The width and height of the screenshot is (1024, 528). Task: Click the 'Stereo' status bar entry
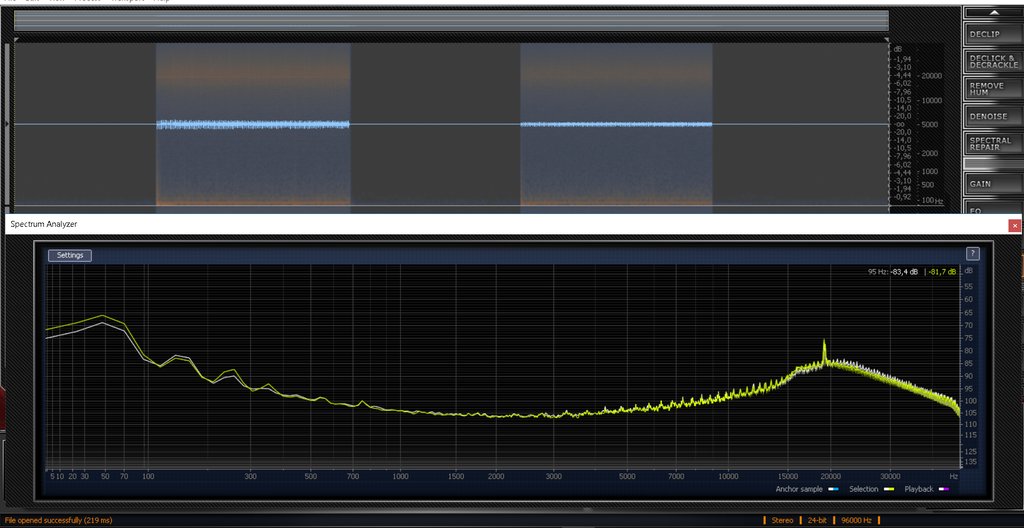[x=782, y=521]
